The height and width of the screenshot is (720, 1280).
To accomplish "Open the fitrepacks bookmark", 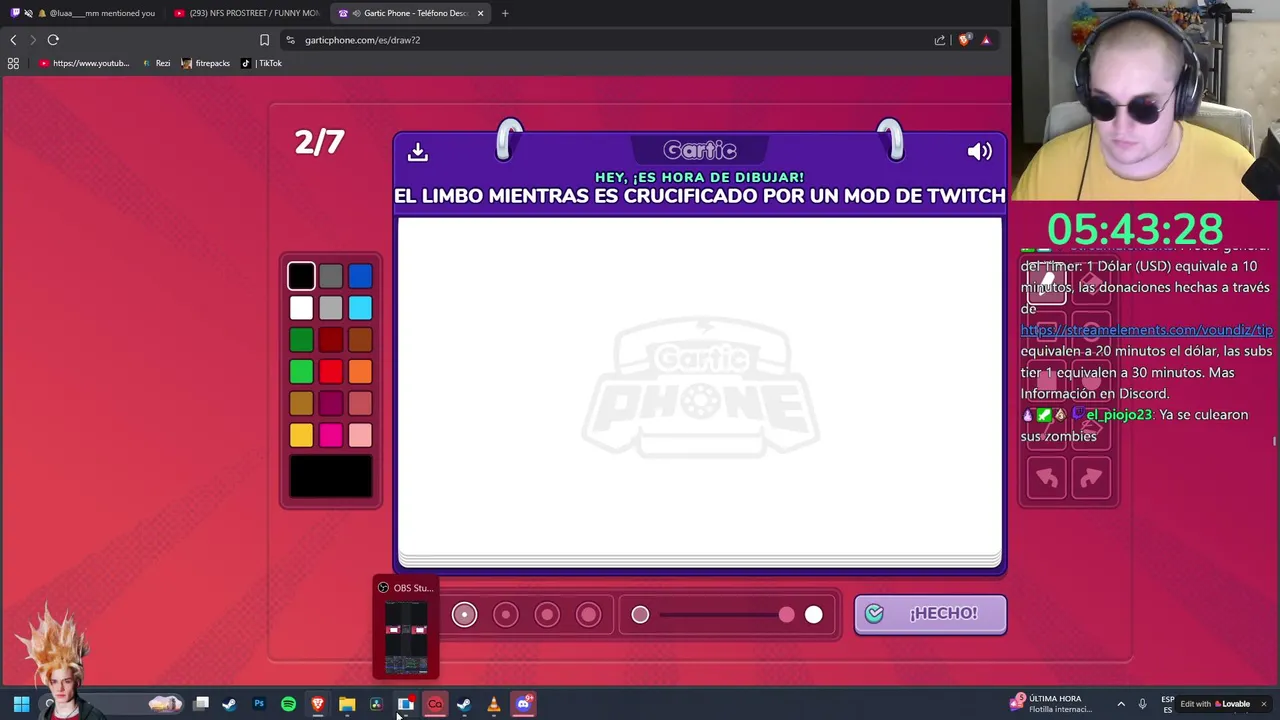I will [205, 63].
